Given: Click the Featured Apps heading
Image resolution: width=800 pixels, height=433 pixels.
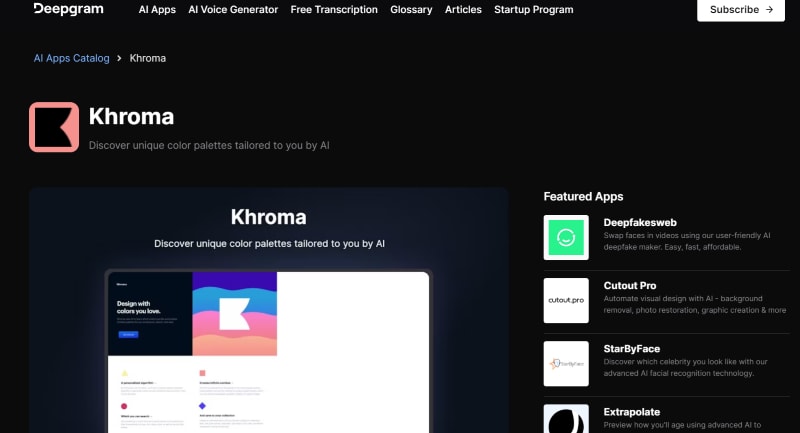Looking at the screenshot, I should pos(583,196).
